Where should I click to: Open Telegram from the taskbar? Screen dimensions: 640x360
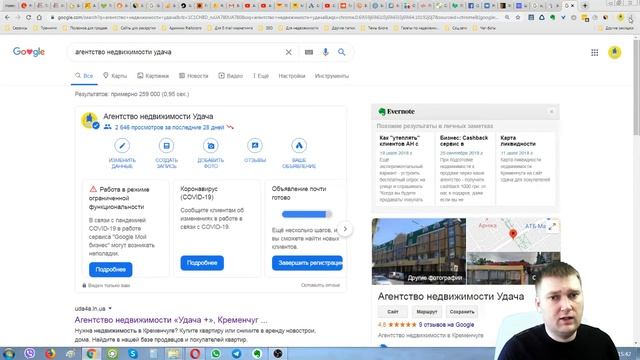click(236, 353)
